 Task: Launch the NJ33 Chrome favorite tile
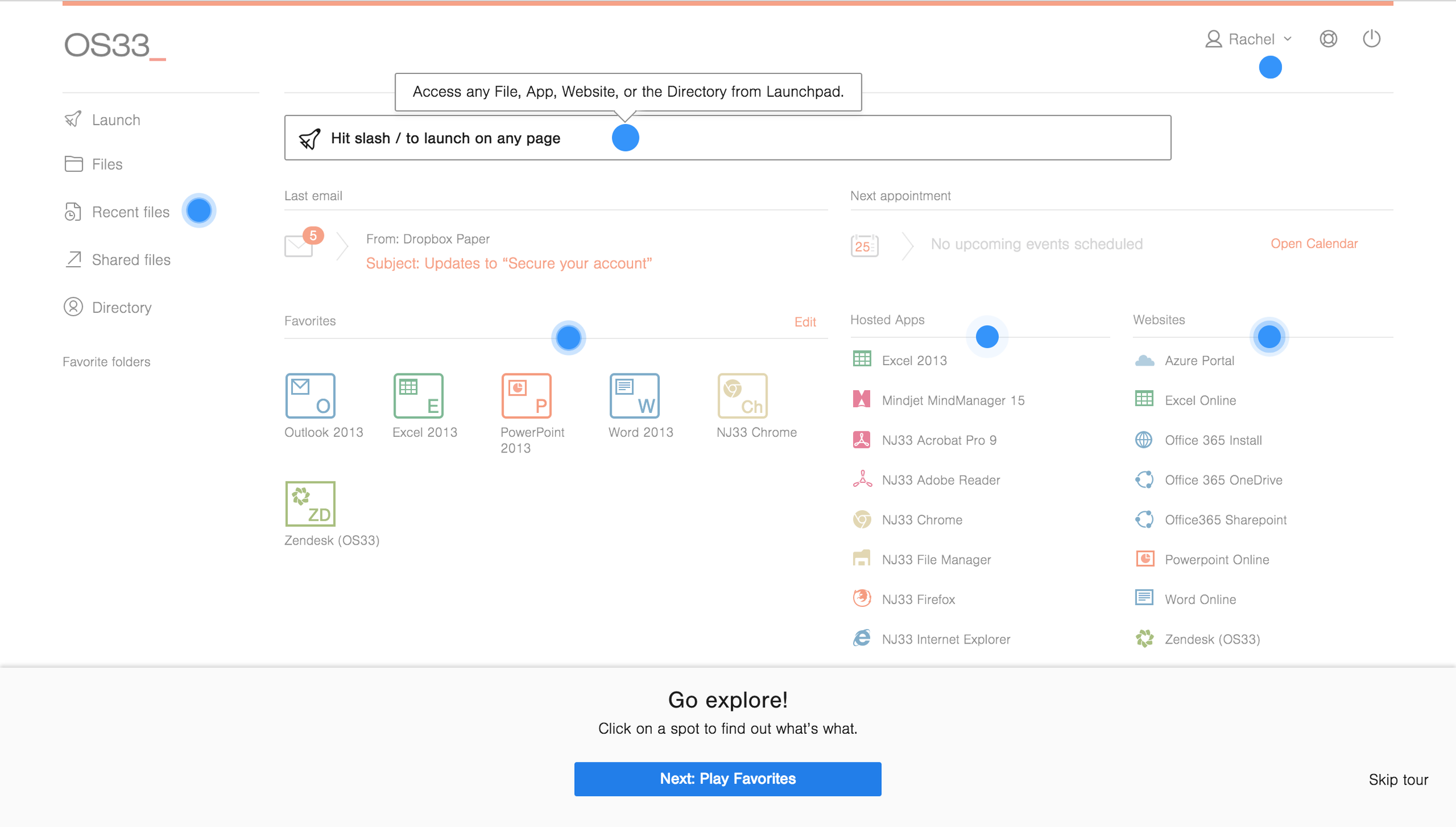(x=743, y=396)
